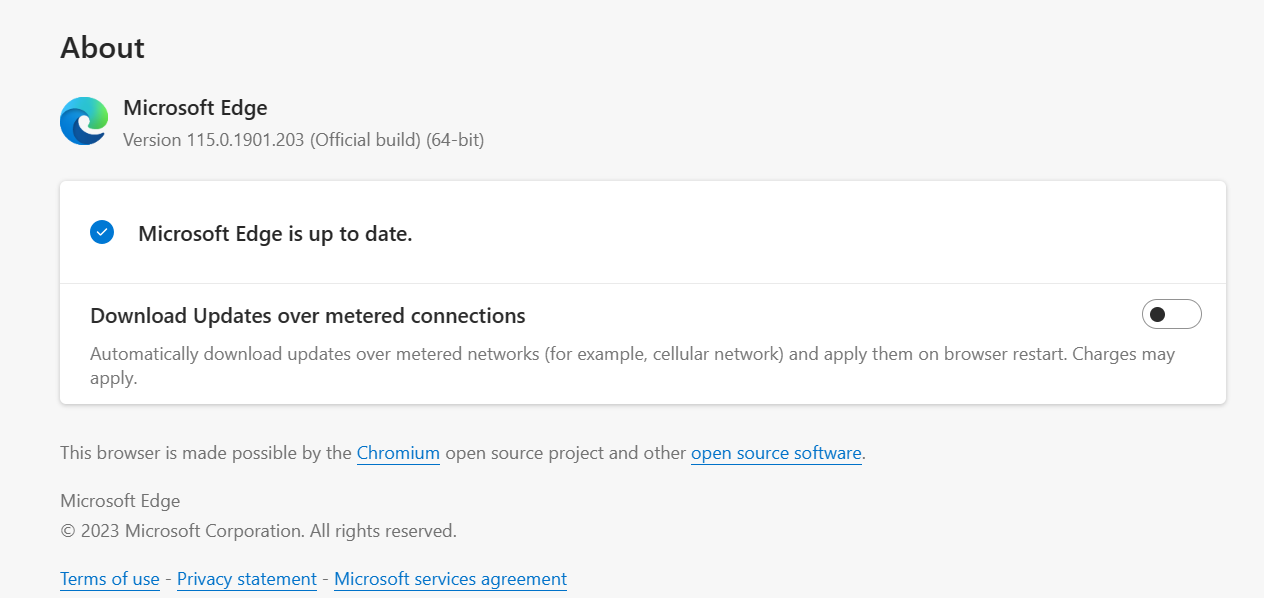Open the open source software link
The image size is (1264, 598).
click(776, 453)
